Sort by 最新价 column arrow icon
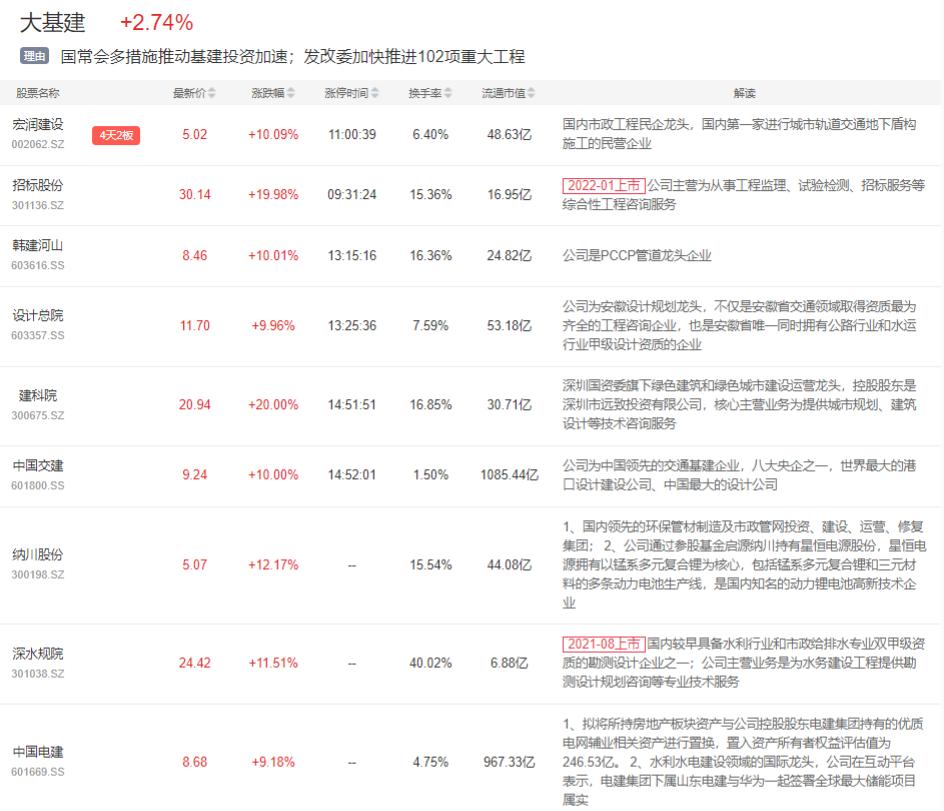Viewport: 944px width, 811px height. click(x=211, y=93)
